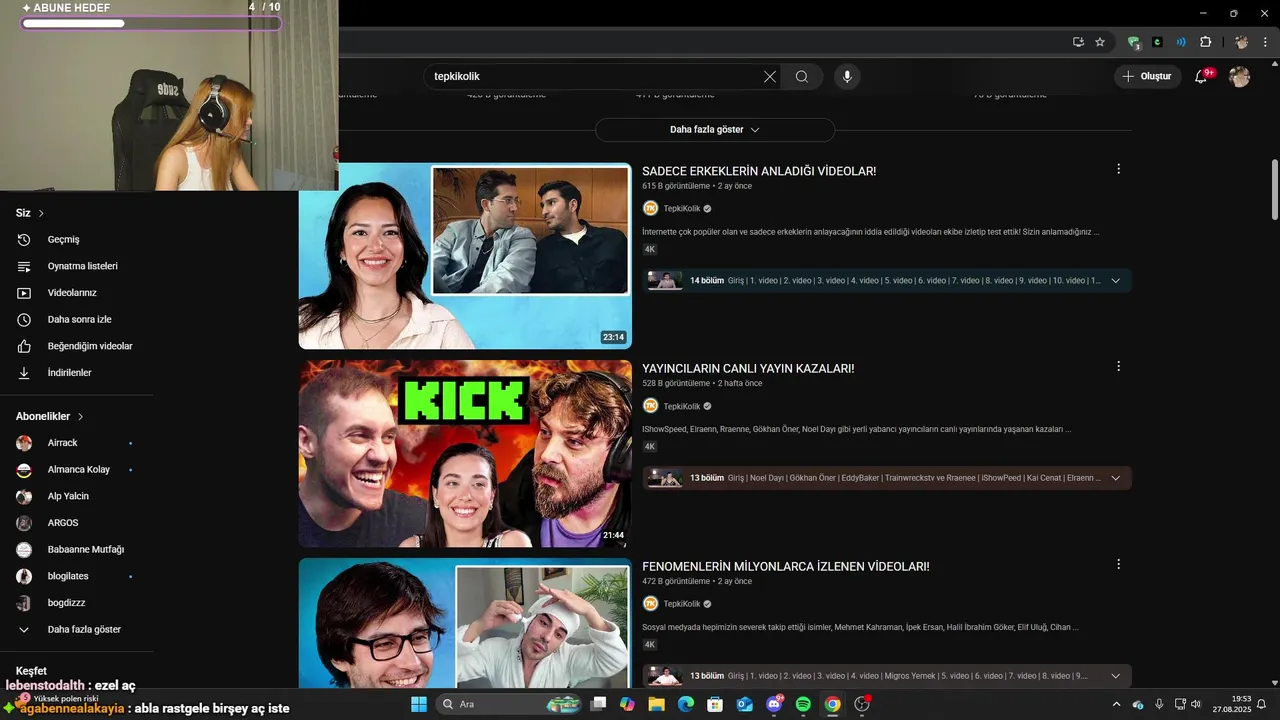Open Copilot from taskbar

pyautogui.click(x=627, y=704)
